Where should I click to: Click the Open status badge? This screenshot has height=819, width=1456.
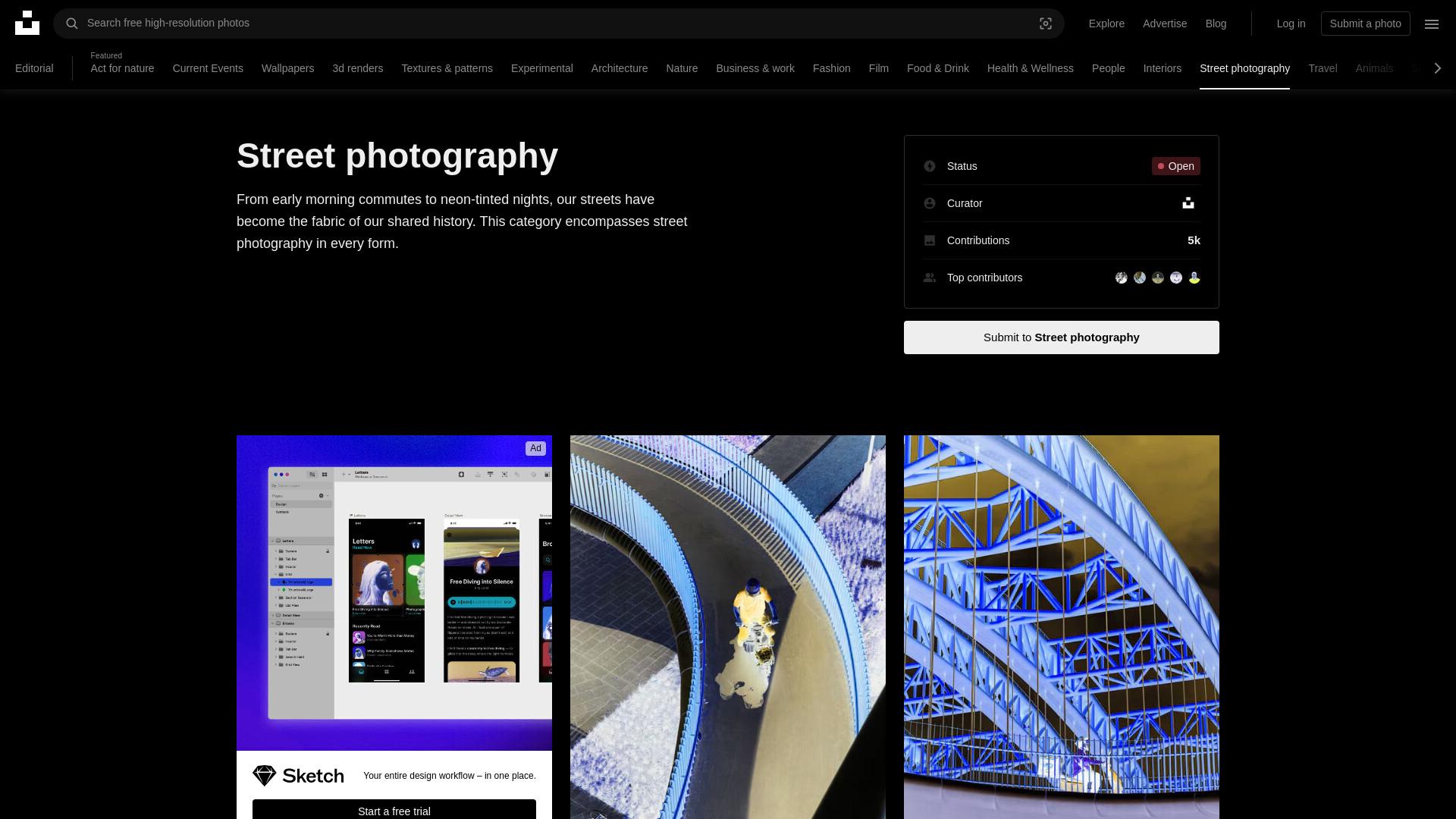tap(1175, 166)
